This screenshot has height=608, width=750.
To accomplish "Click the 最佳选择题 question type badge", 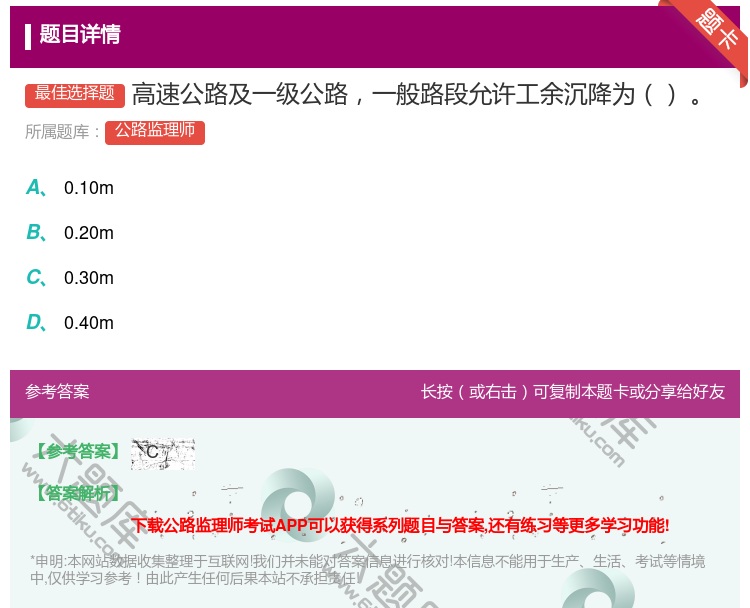I will tap(75, 95).
